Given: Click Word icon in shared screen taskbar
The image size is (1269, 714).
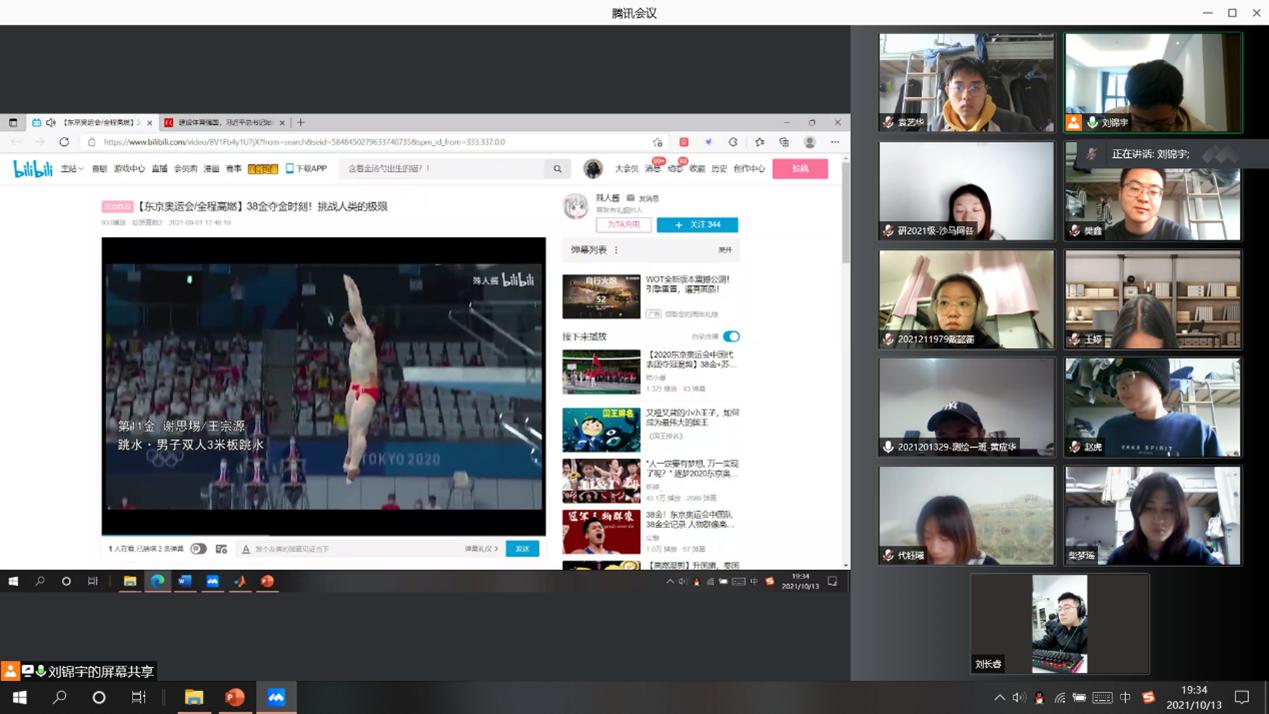Looking at the screenshot, I should (185, 581).
